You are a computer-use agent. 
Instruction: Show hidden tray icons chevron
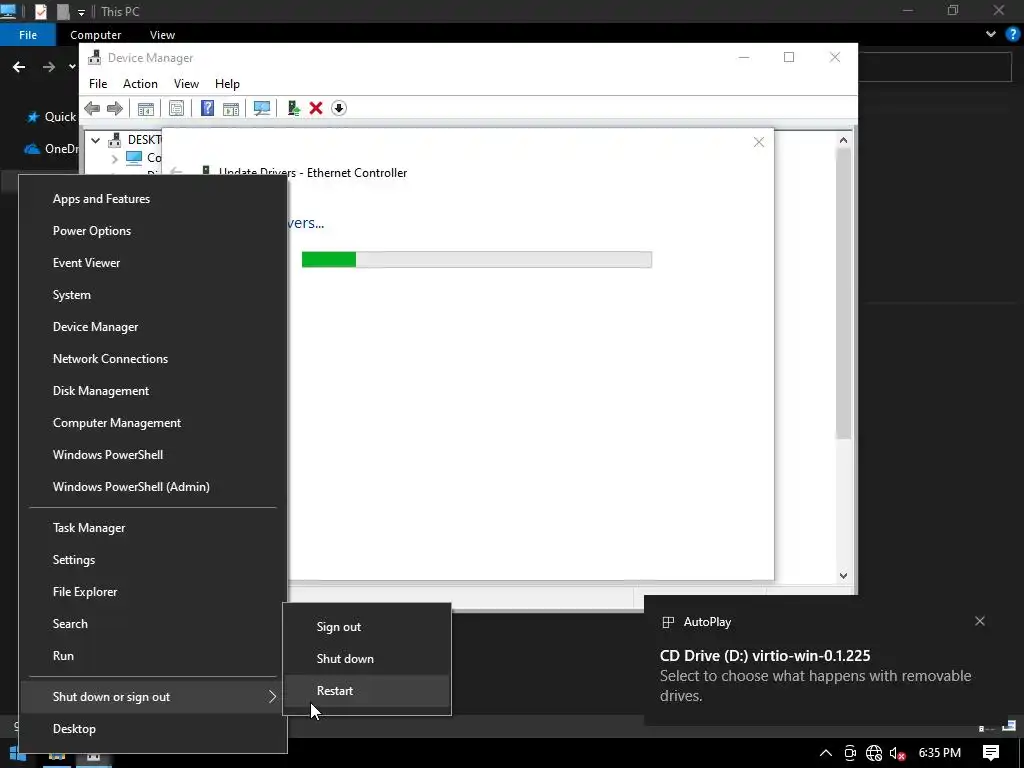[x=825, y=753]
